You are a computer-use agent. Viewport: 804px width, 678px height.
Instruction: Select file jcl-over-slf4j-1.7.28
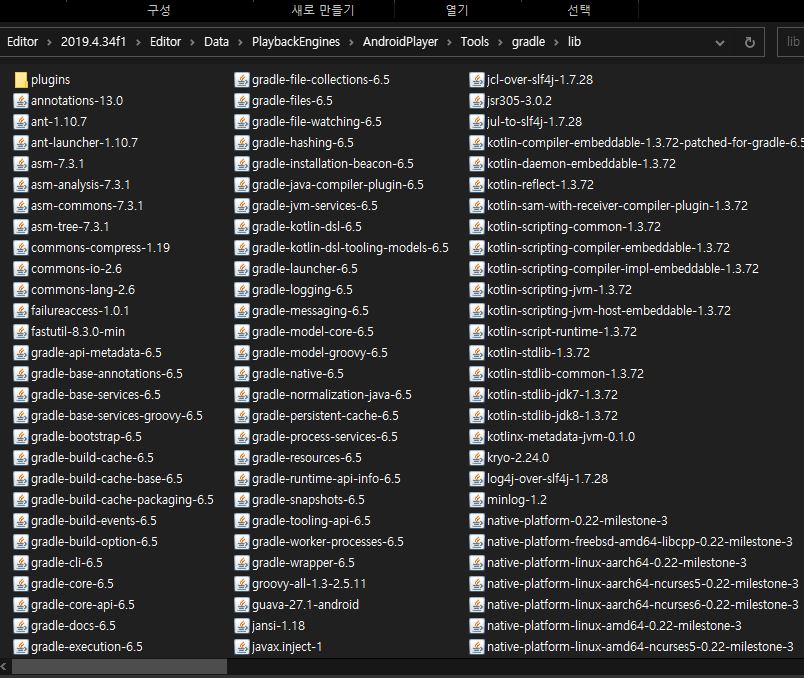(531, 80)
